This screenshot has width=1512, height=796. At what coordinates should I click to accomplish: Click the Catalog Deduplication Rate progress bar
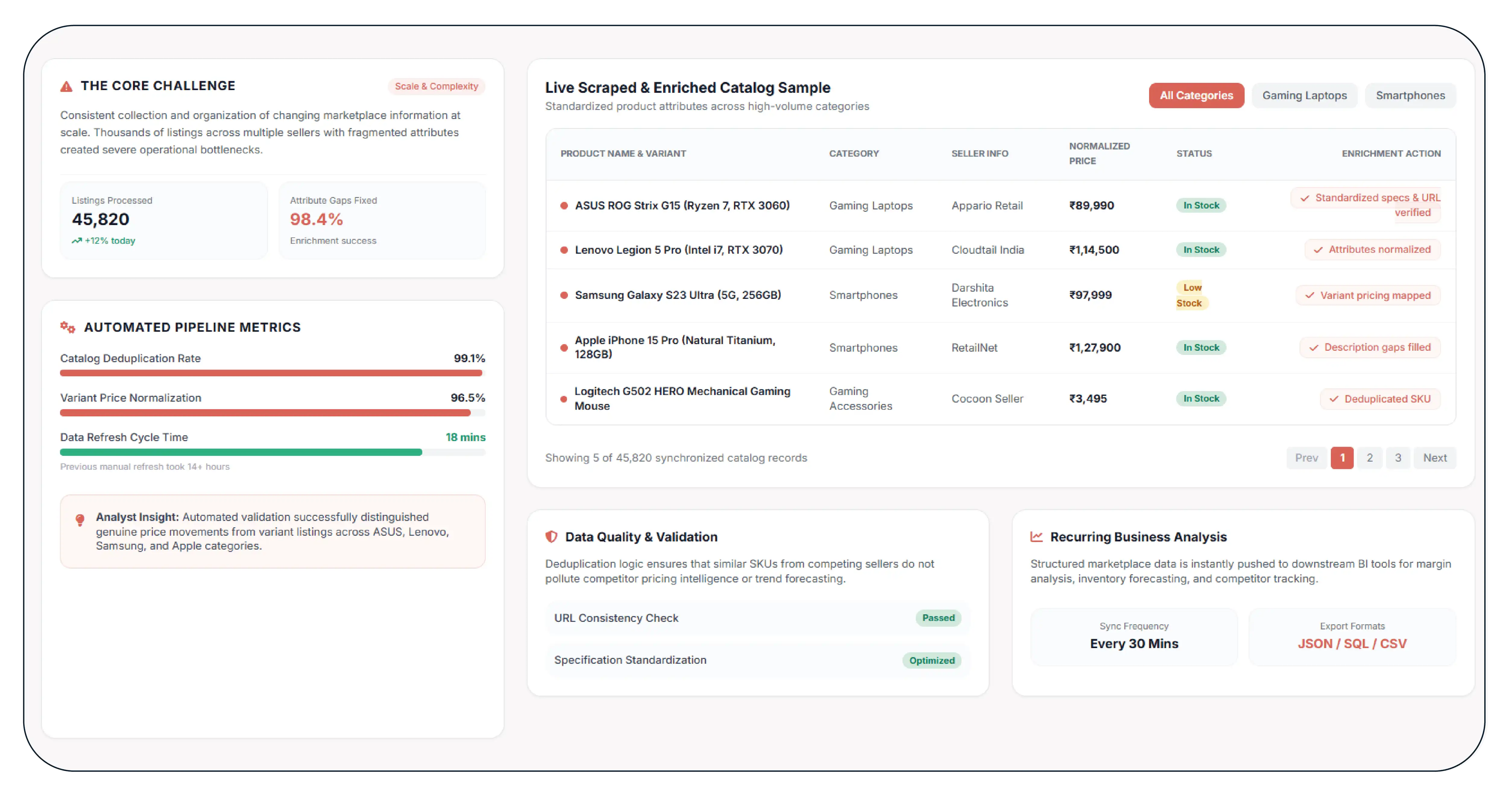[272, 373]
